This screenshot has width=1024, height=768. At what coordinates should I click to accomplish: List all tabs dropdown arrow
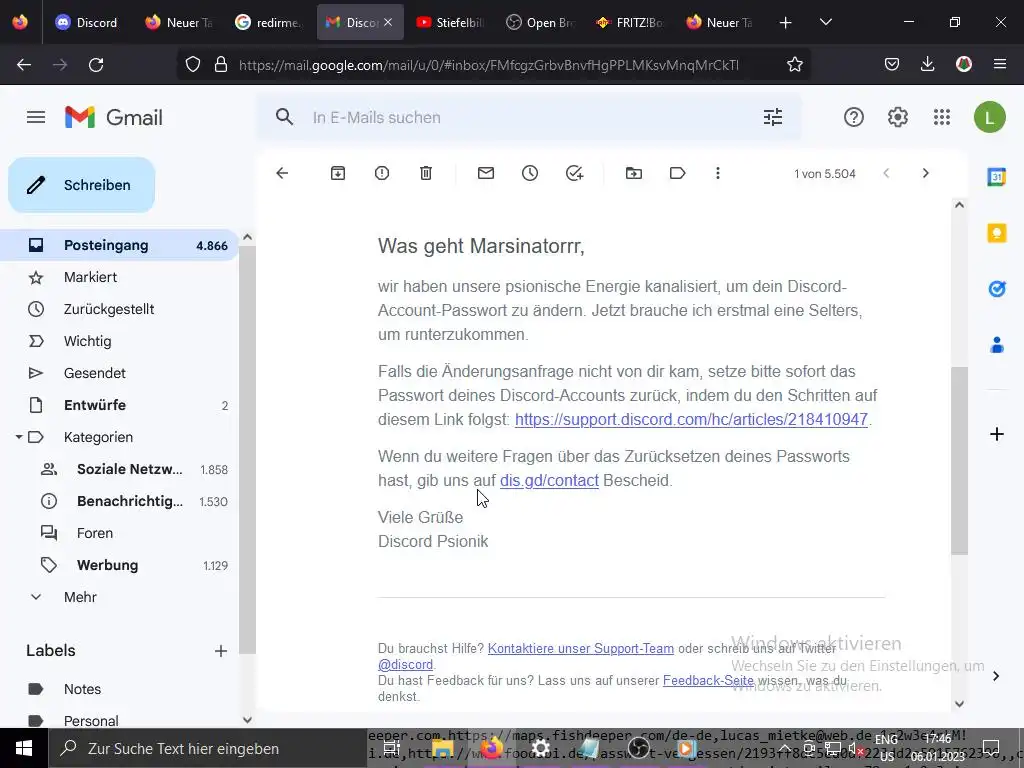825,22
